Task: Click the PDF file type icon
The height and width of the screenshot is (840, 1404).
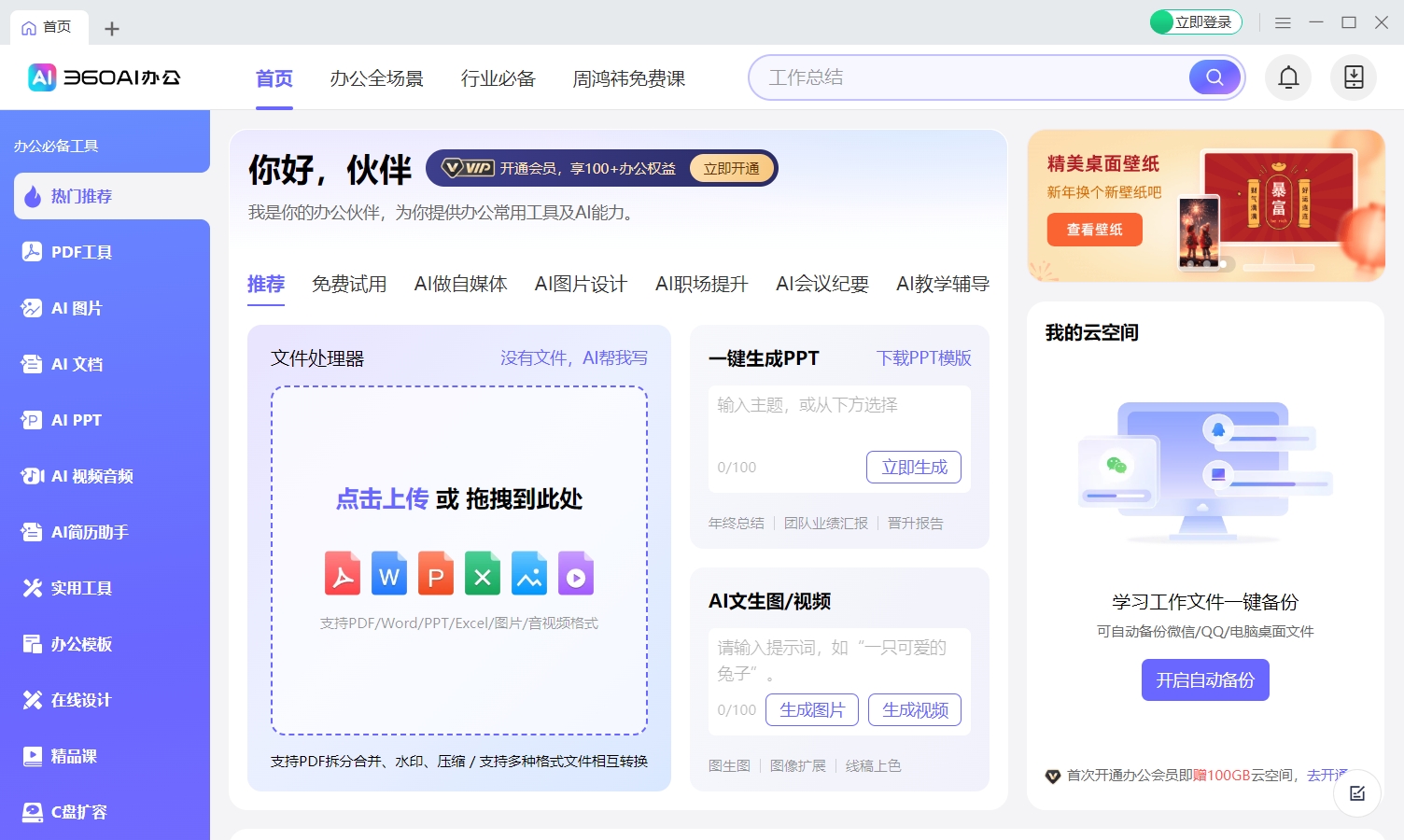Action: point(343,573)
